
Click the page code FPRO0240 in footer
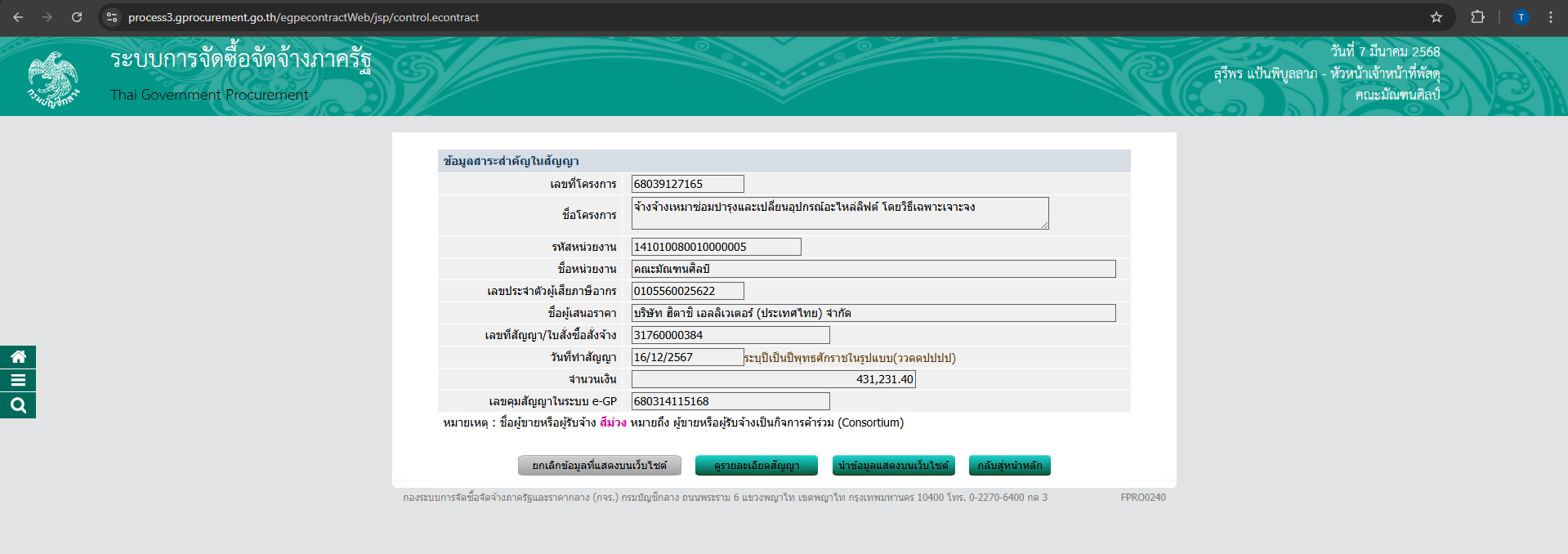pyautogui.click(x=1143, y=498)
